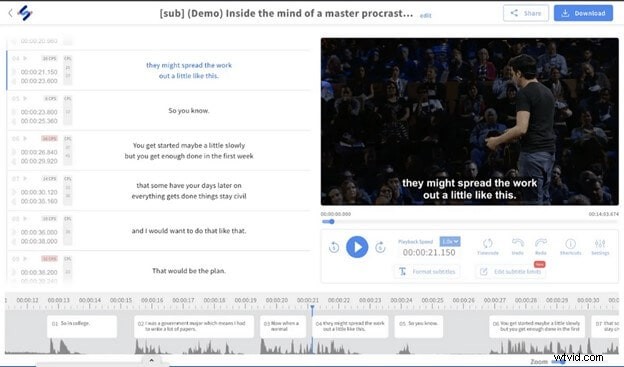Click the timeline playhead marker at 00:00:21
Screen dimensions: 624x367
click(312, 308)
